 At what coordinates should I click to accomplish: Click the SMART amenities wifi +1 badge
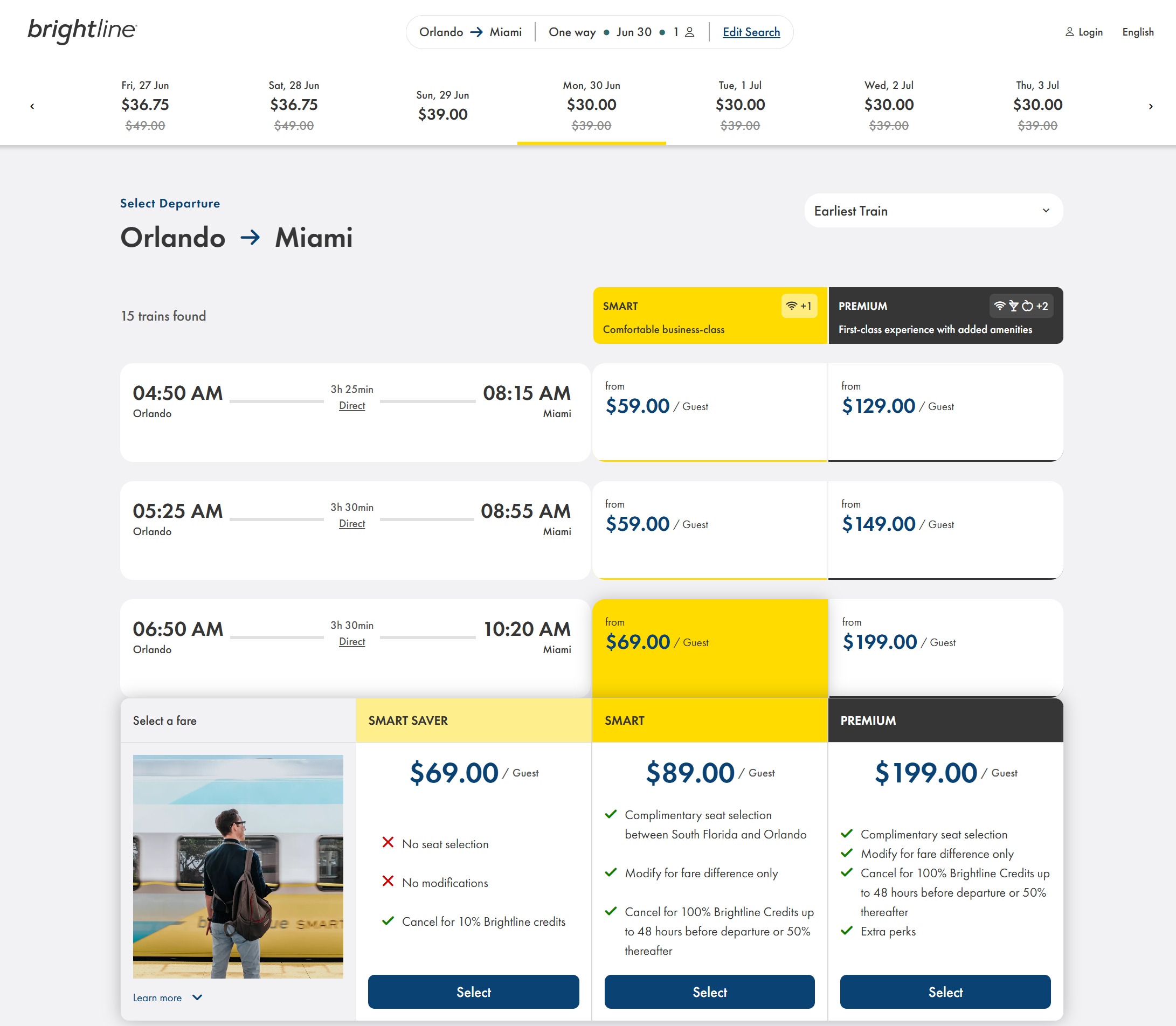coord(799,306)
